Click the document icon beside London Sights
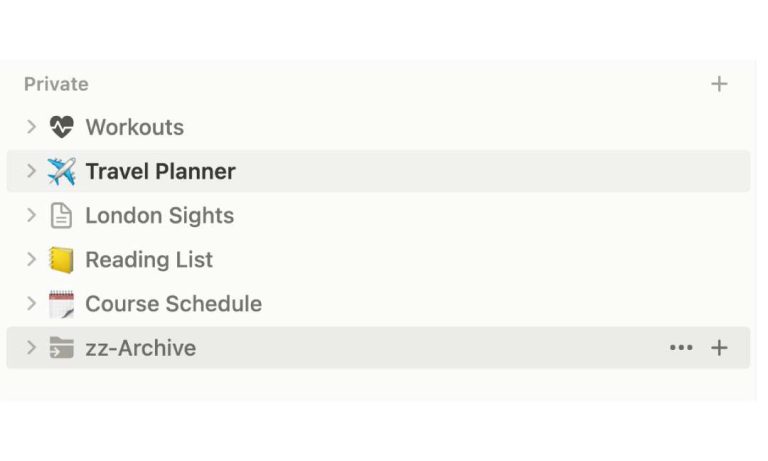Screen dimensions: 768x461 click(61, 216)
